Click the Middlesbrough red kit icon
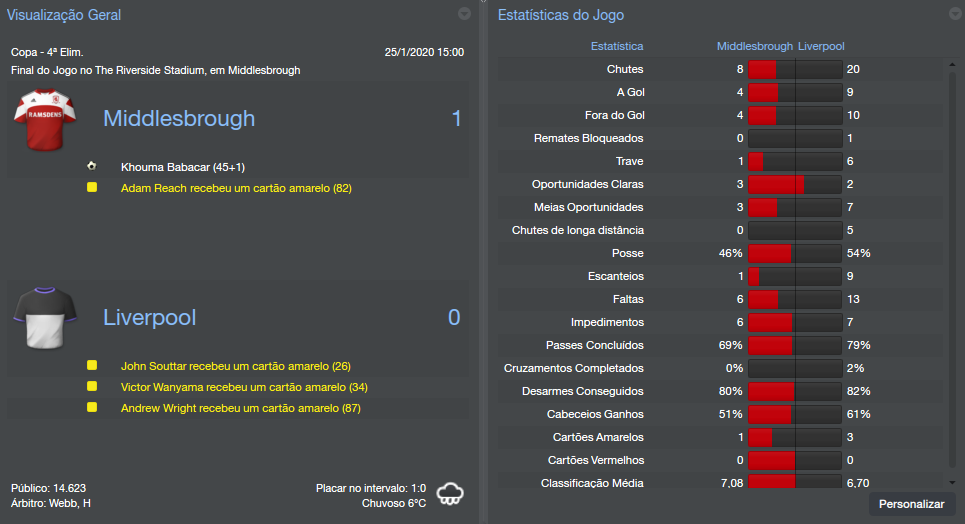Screen dimensions: 965x524 point(39,119)
